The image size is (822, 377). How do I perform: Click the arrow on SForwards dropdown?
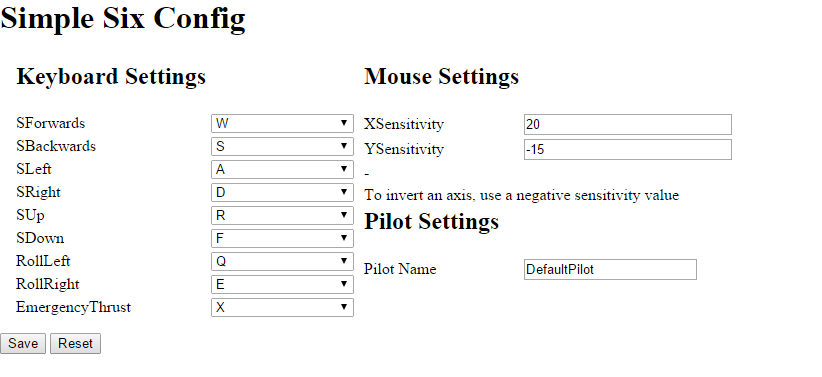coord(344,123)
